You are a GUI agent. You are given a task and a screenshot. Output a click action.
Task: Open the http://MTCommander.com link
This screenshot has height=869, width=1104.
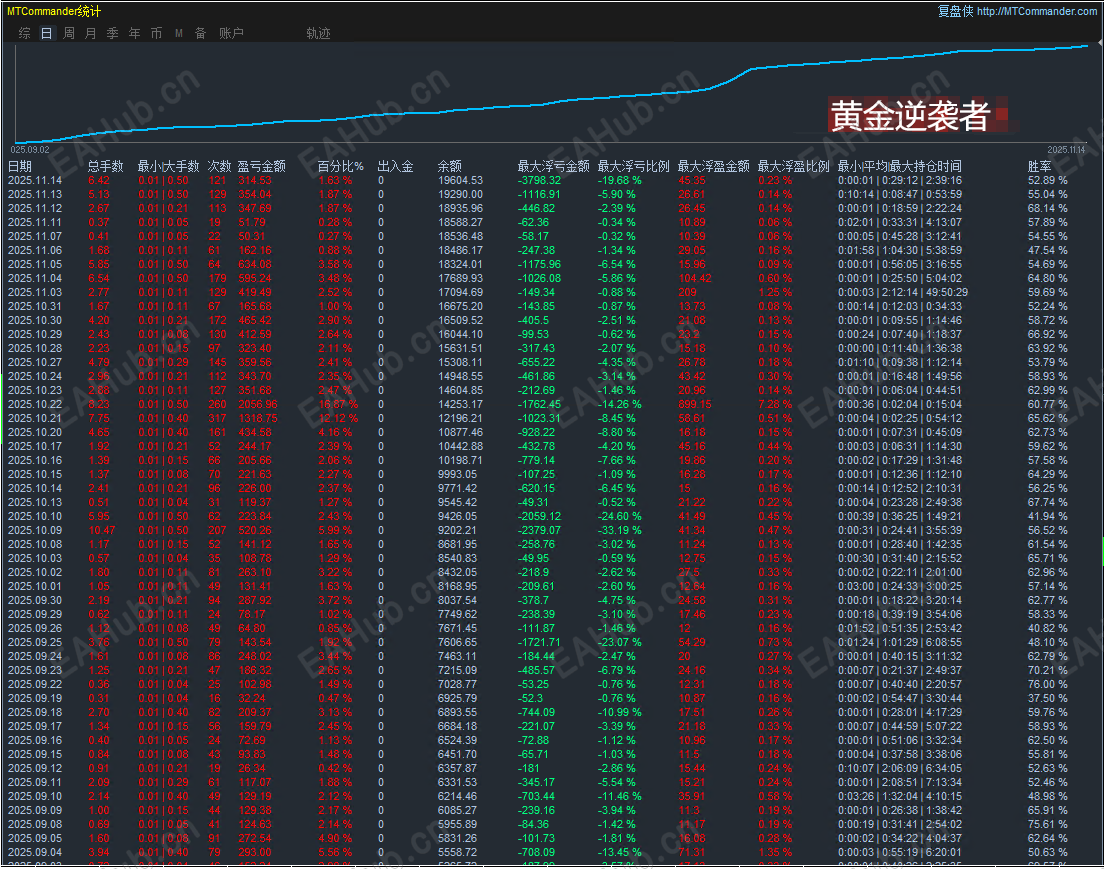pyautogui.click(x=1036, y=11)
